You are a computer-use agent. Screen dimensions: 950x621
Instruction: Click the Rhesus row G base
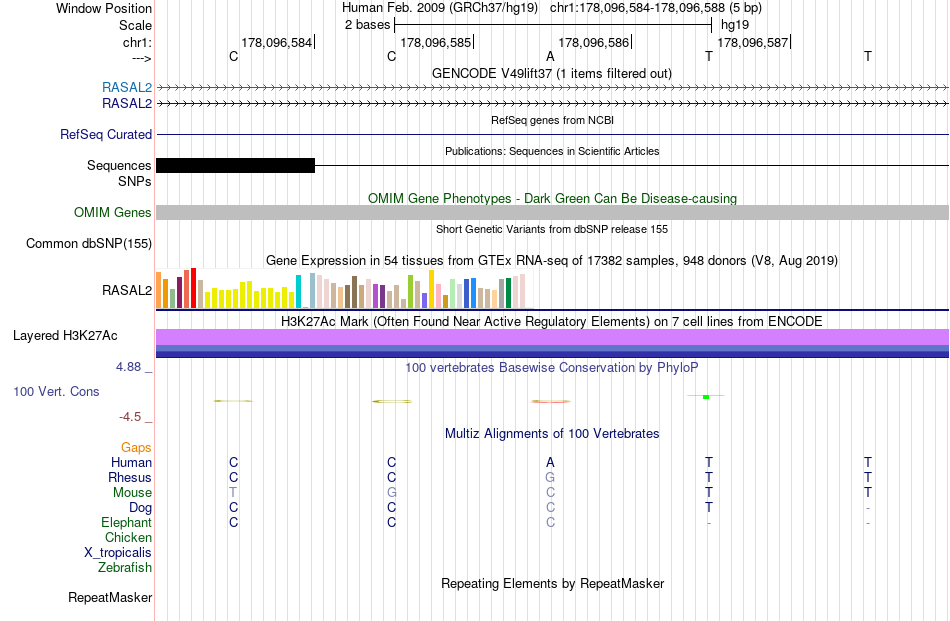550,477
